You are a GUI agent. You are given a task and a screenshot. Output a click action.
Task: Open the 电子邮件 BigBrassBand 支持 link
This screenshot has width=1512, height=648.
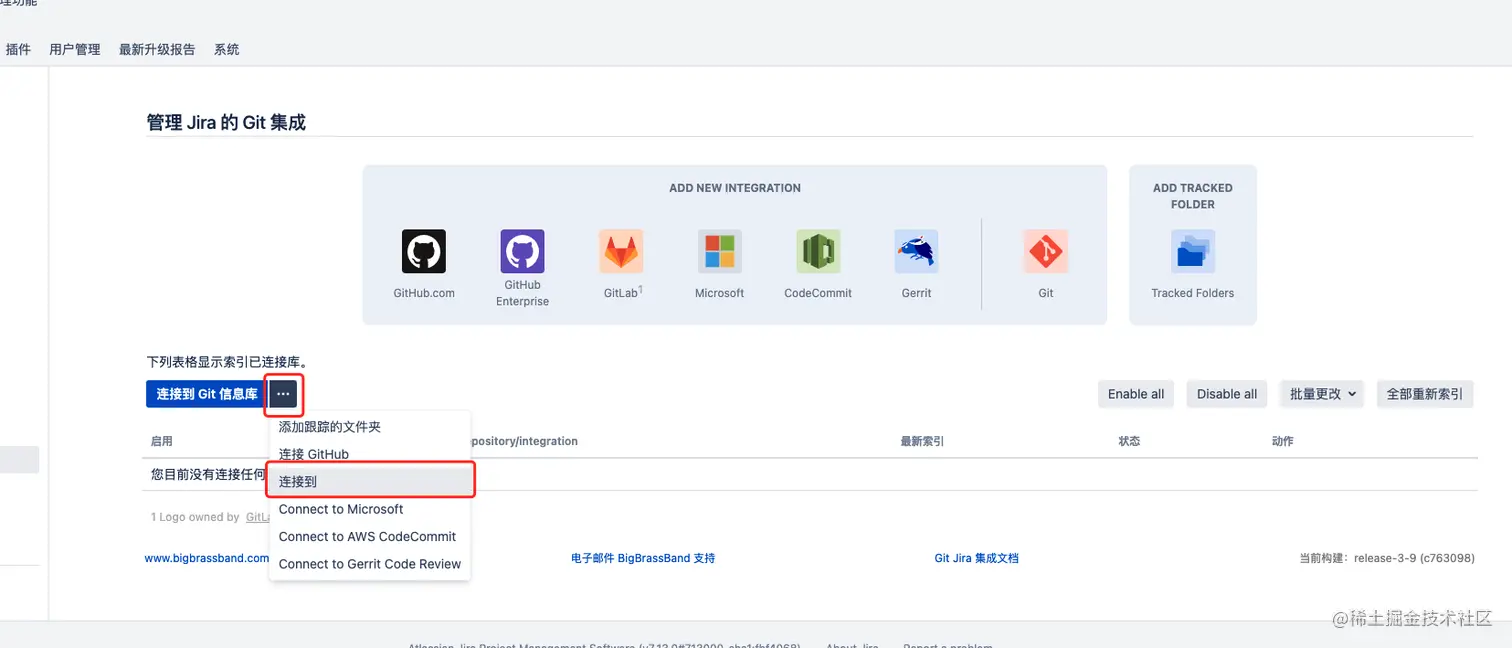(x=643, y=558)
